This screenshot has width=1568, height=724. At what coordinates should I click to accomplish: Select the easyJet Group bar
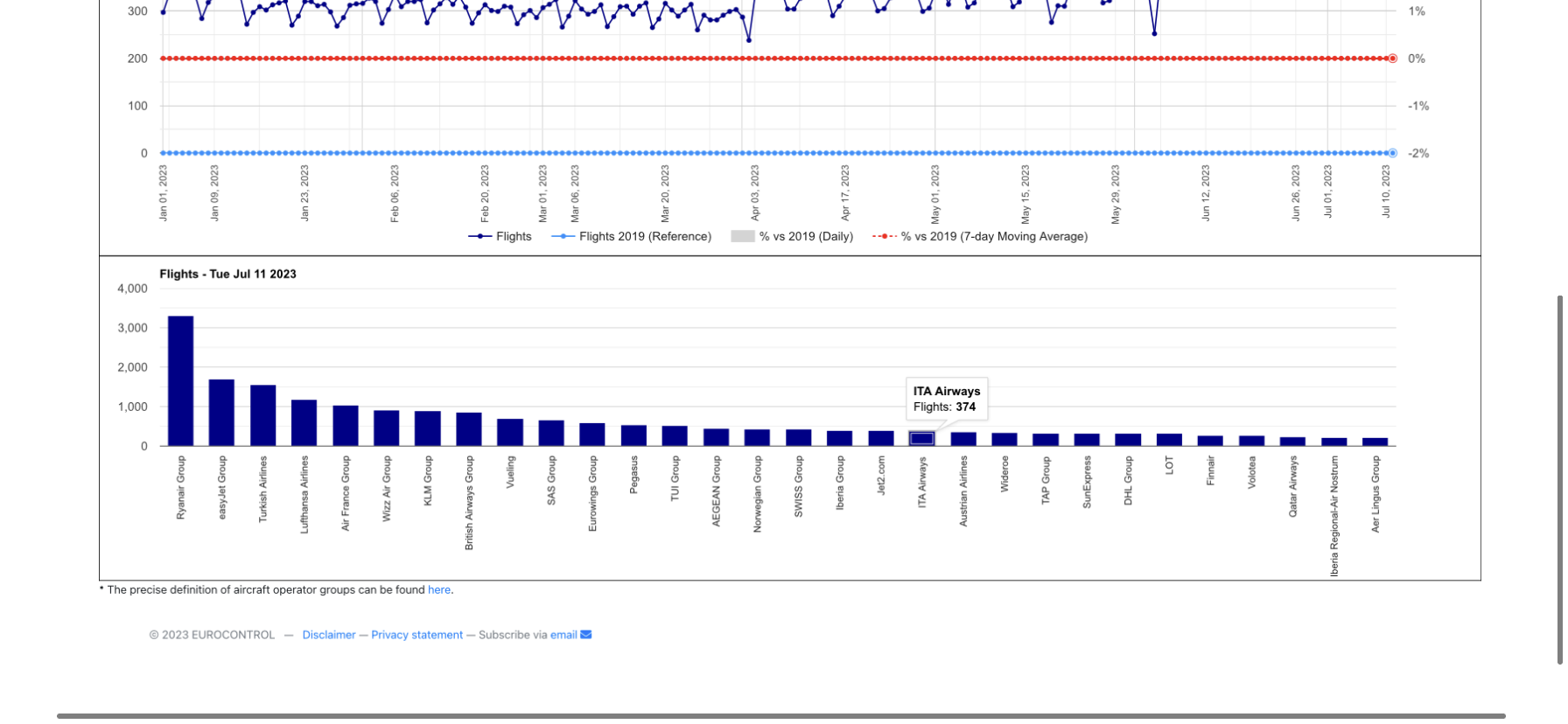click(x=221, y=413)
